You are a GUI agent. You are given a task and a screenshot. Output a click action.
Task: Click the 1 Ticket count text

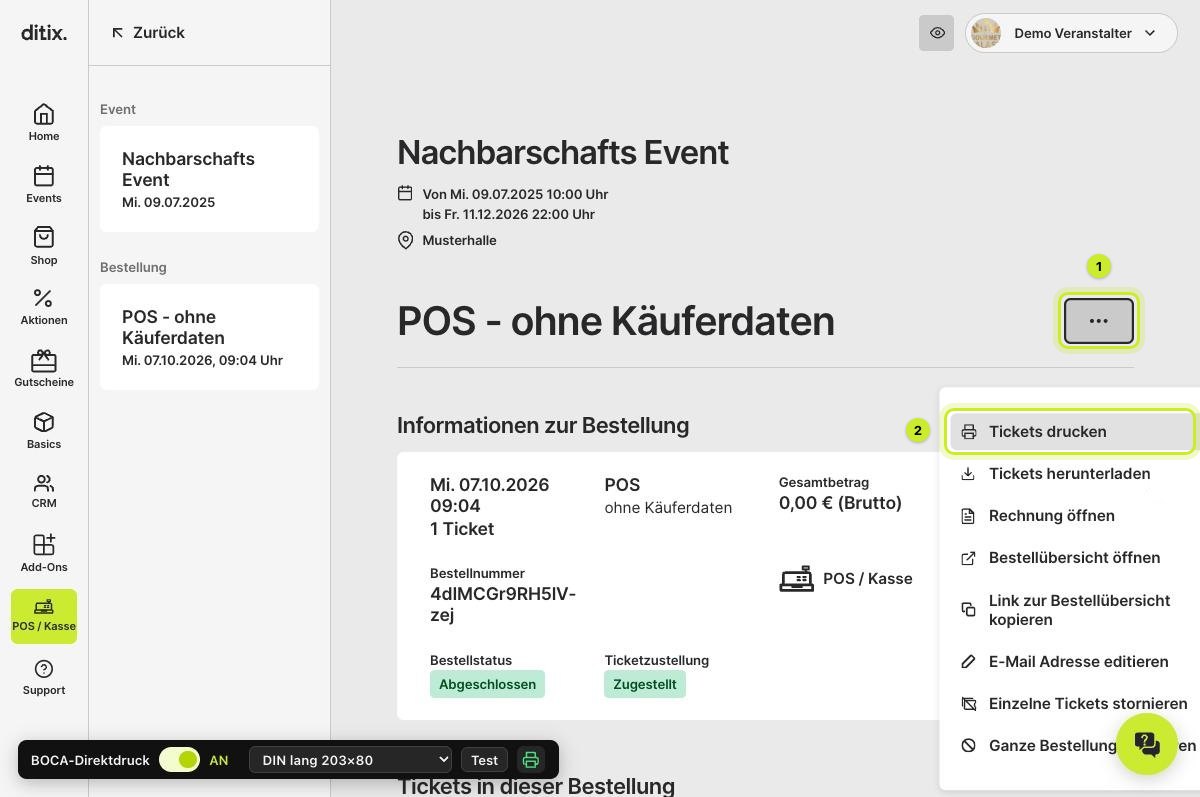coord(462,529)
